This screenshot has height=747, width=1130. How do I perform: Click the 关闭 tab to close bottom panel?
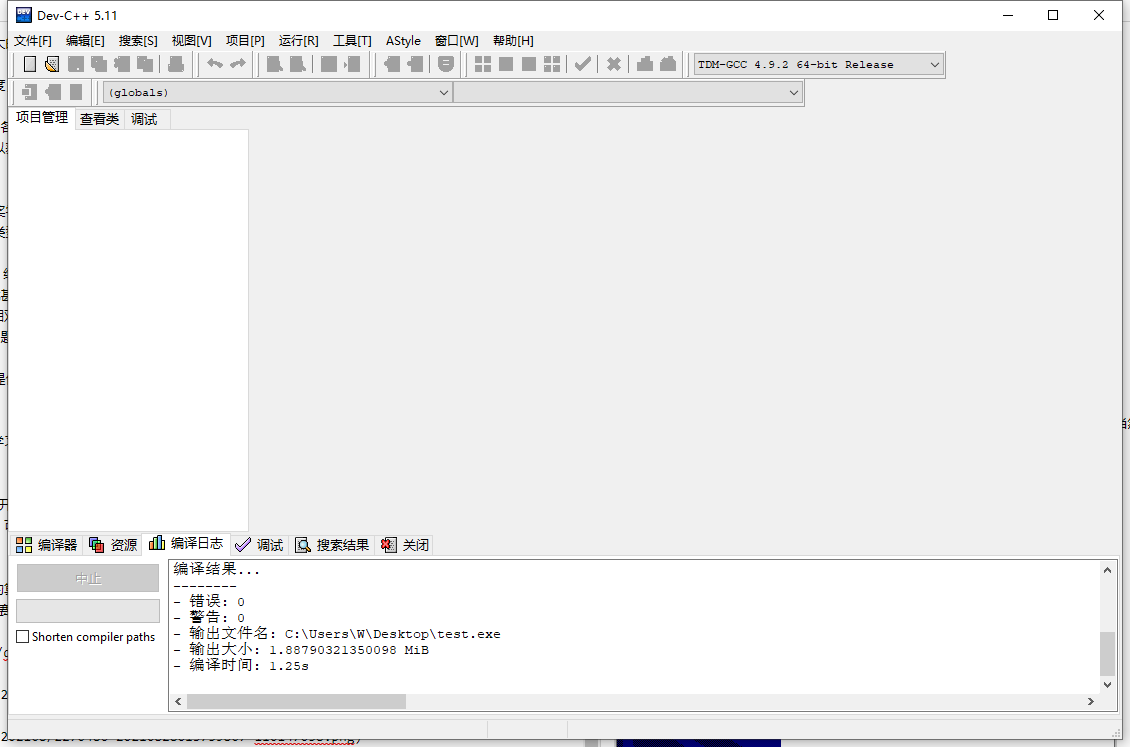tap(405, 545)
